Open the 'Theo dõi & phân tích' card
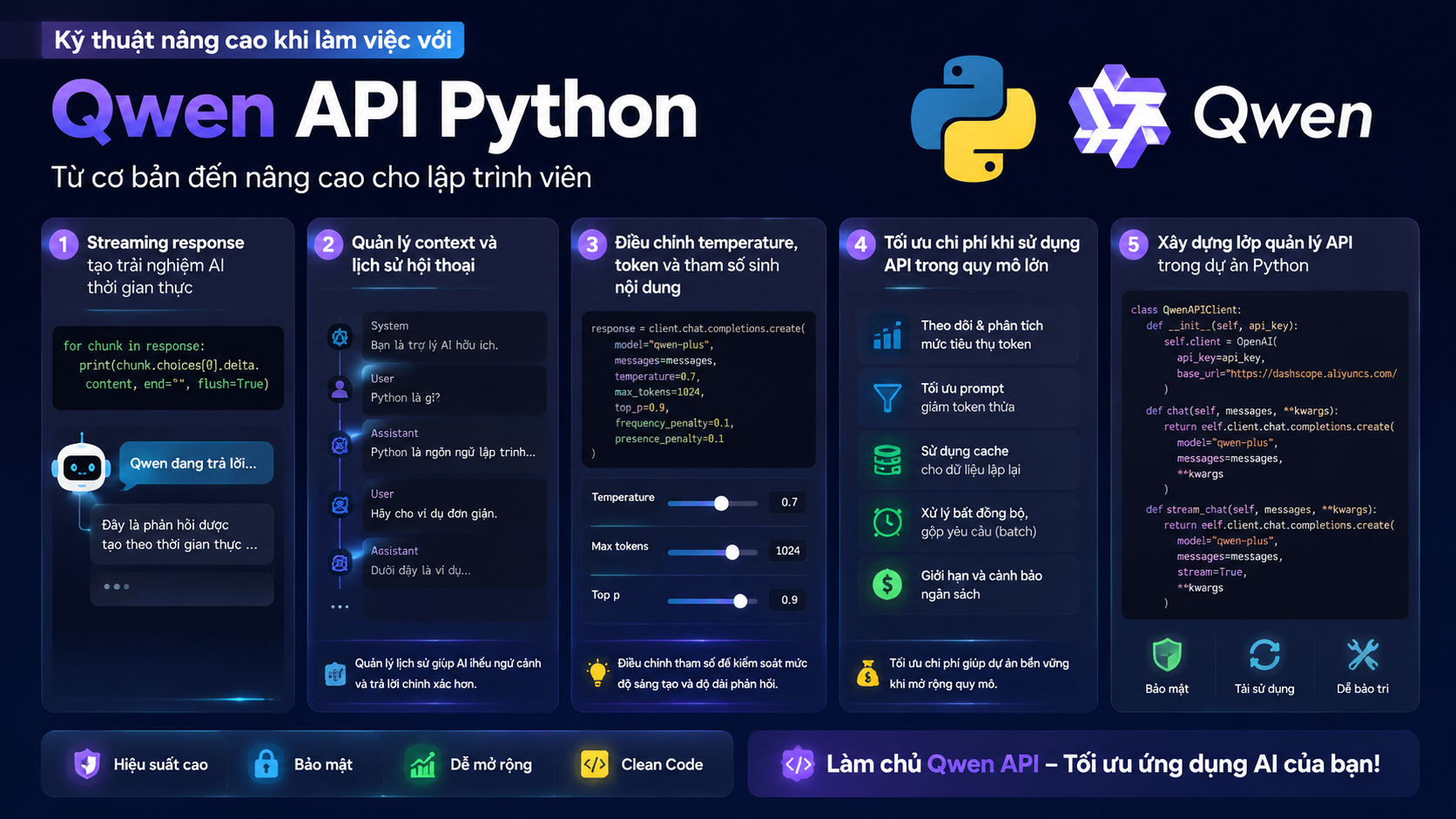Viewport: 1456px width, 819px height. pyautogui.click(x=968, y=335)
